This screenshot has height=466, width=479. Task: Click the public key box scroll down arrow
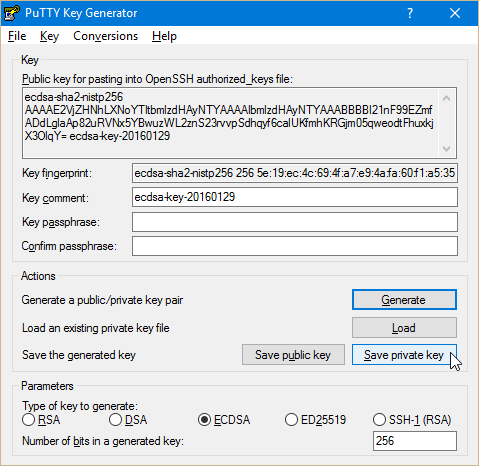pyautogui.click(x=447, y=148)
